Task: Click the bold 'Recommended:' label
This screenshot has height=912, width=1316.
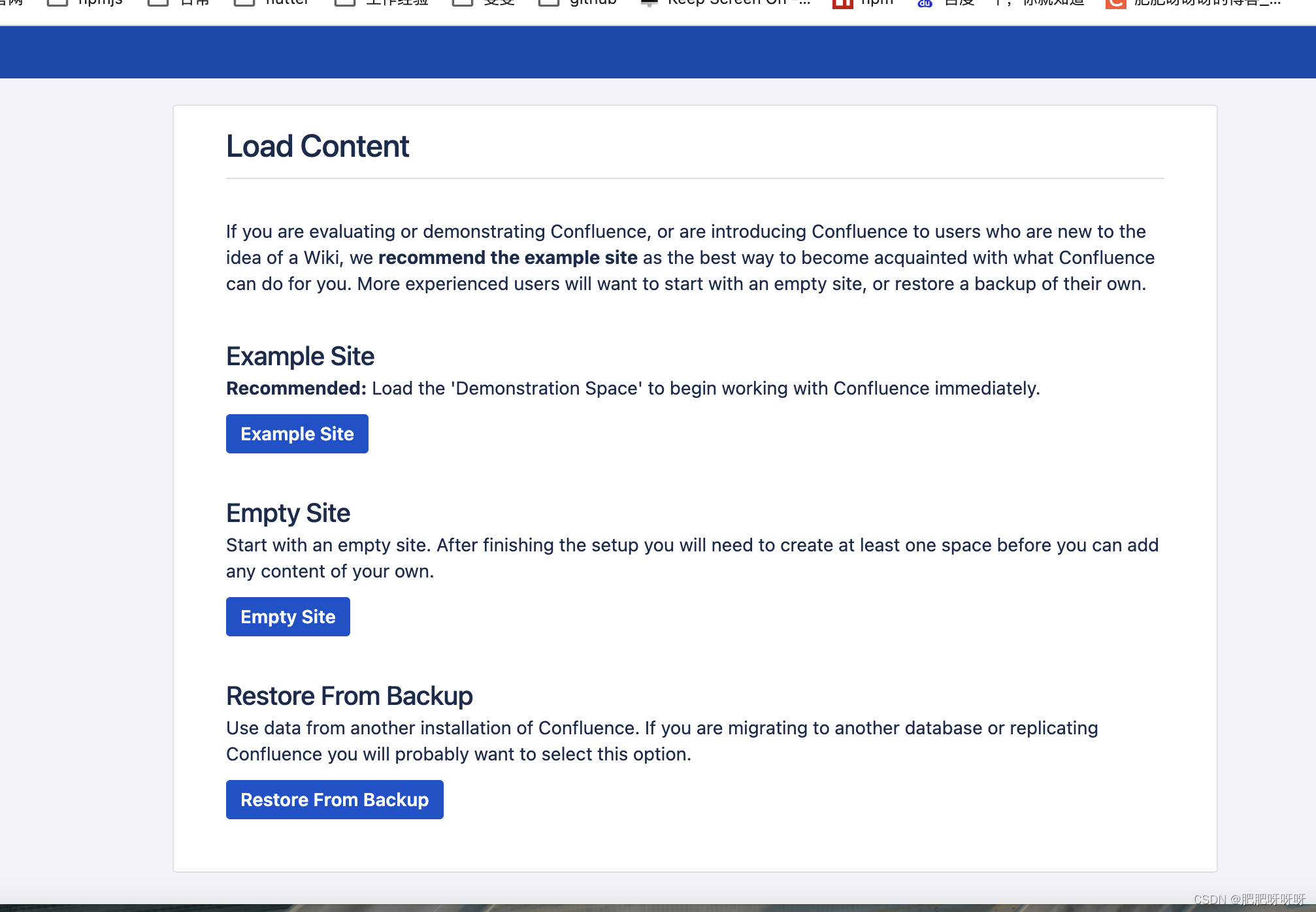Action: (x=296, y=388)
